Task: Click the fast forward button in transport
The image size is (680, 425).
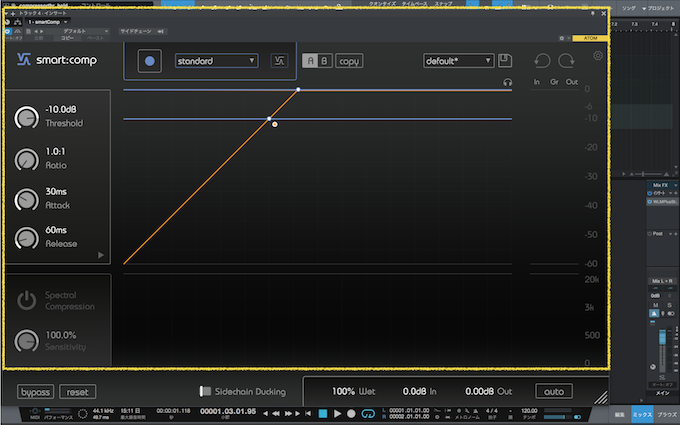Action: click(288, 414)
